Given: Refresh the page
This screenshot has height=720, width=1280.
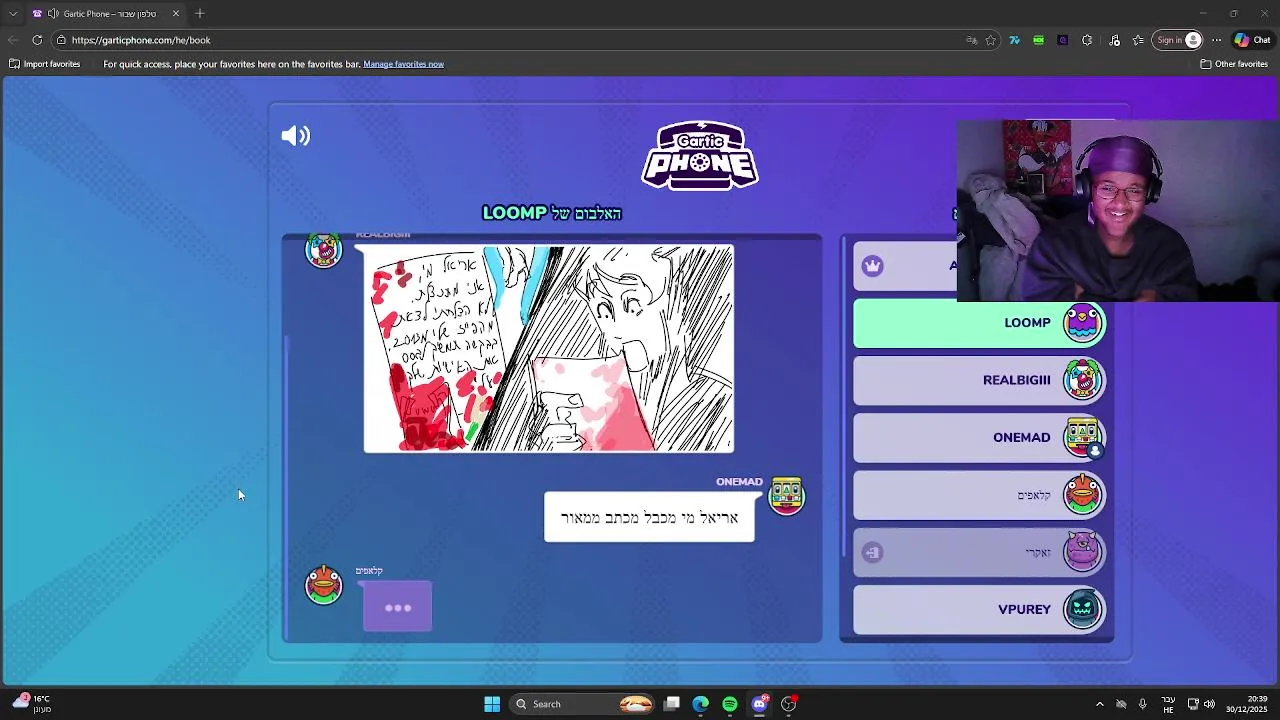Looking at the screenshot, I should 37,40.
